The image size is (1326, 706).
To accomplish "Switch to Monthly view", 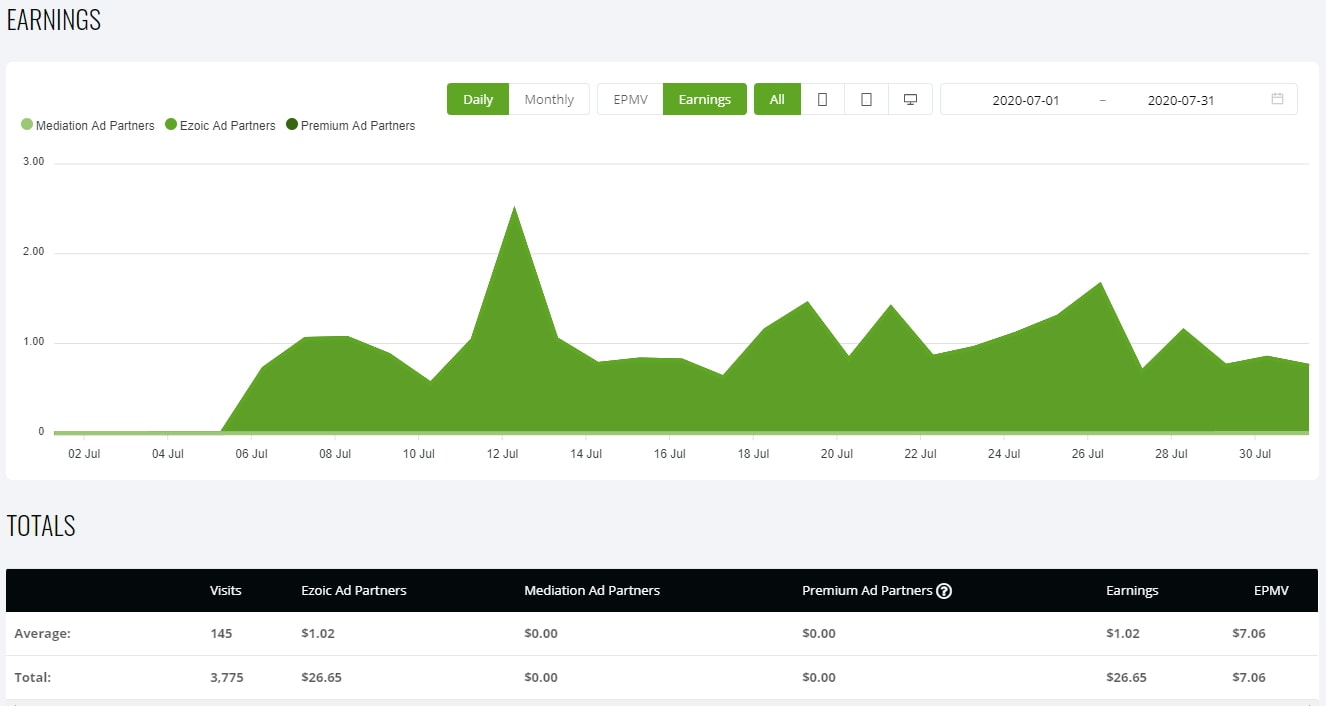I will pos(549,99).
